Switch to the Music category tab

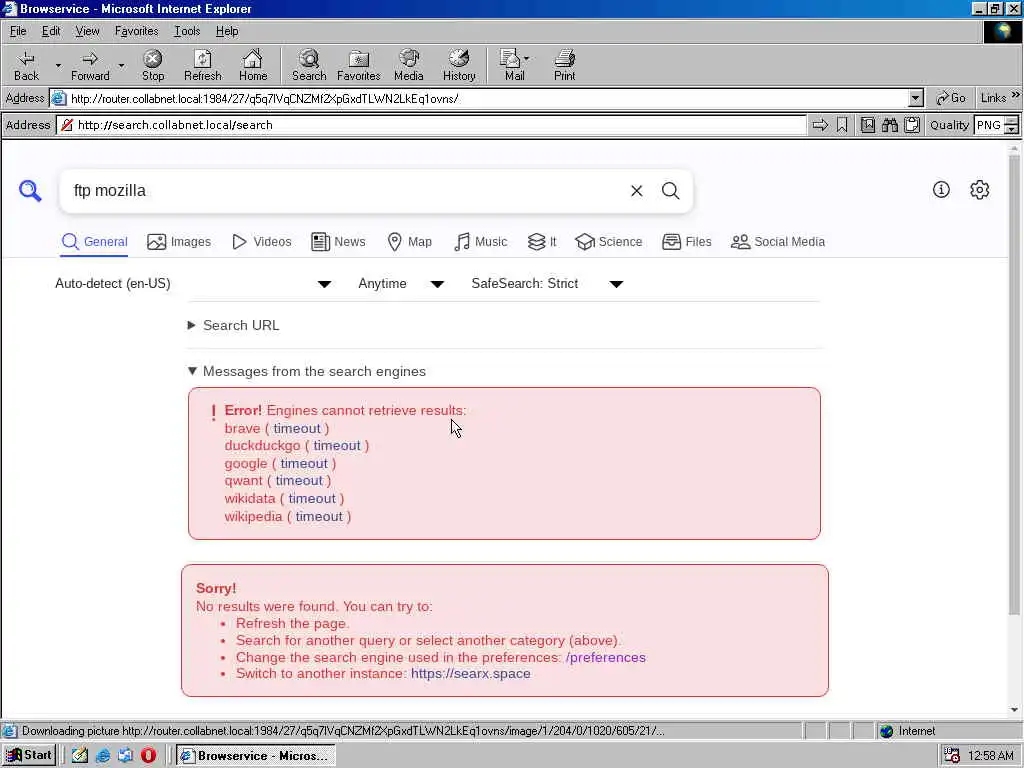click(480, 242)
